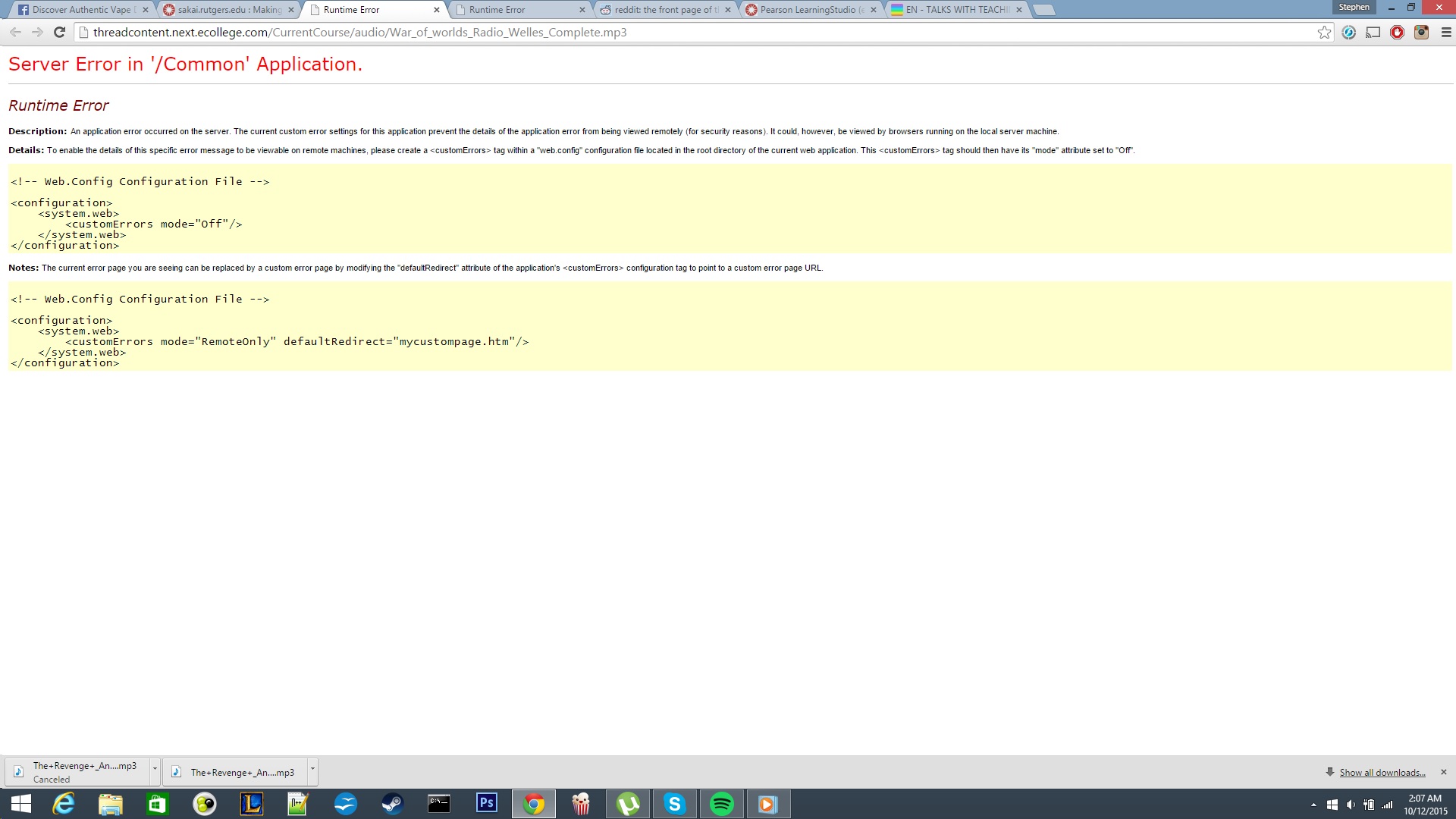
Task: Open File Explorer from taskbar
Action: click(x=111, y=804)
